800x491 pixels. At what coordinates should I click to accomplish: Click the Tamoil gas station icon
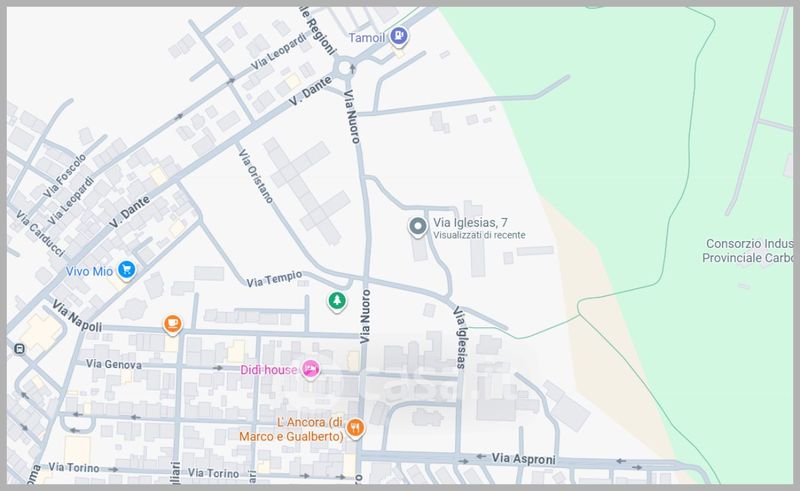tap(400, 37)
